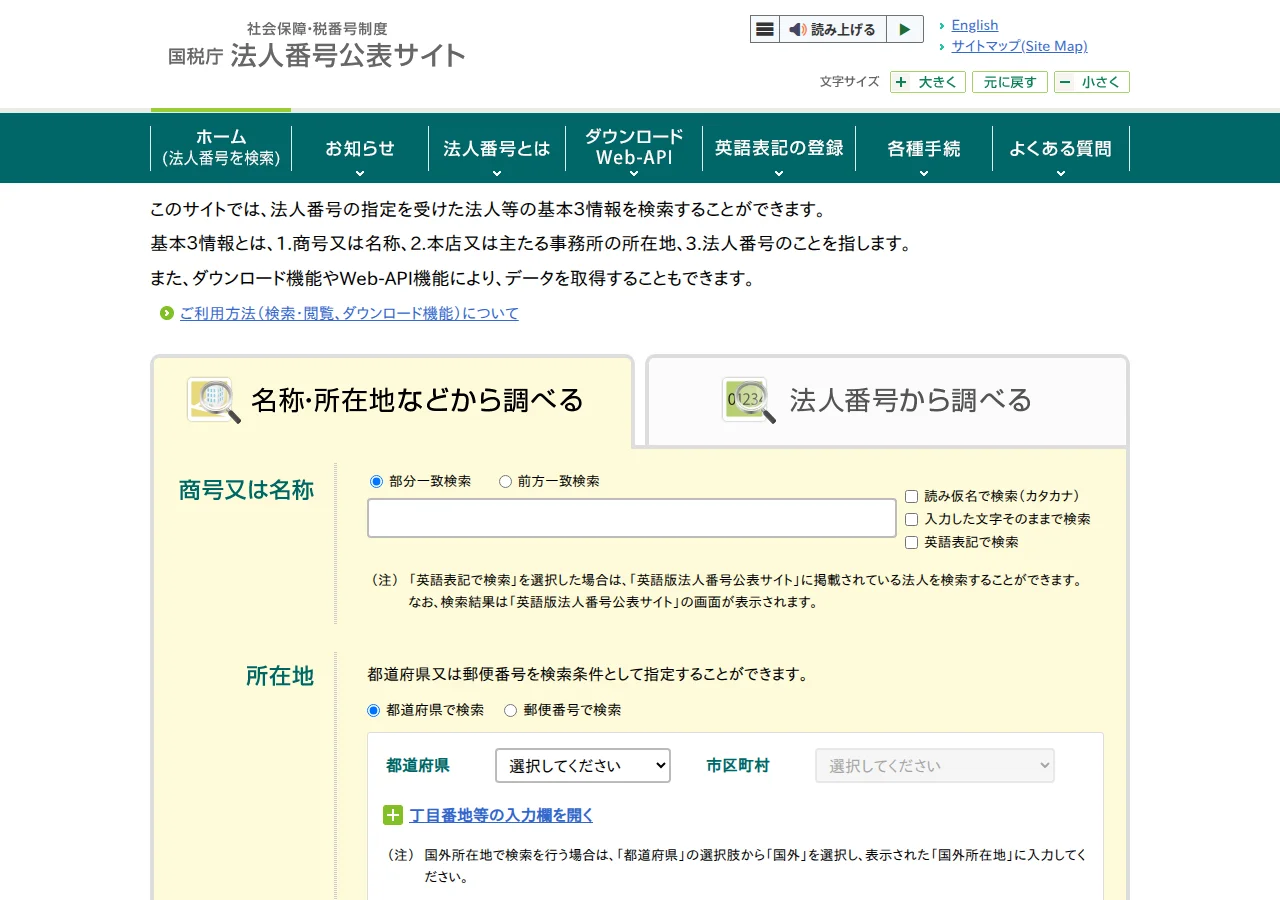The image size is (1280, 900).
Task: Reset font size with 元に戻す
Action: coord(1010,82)
